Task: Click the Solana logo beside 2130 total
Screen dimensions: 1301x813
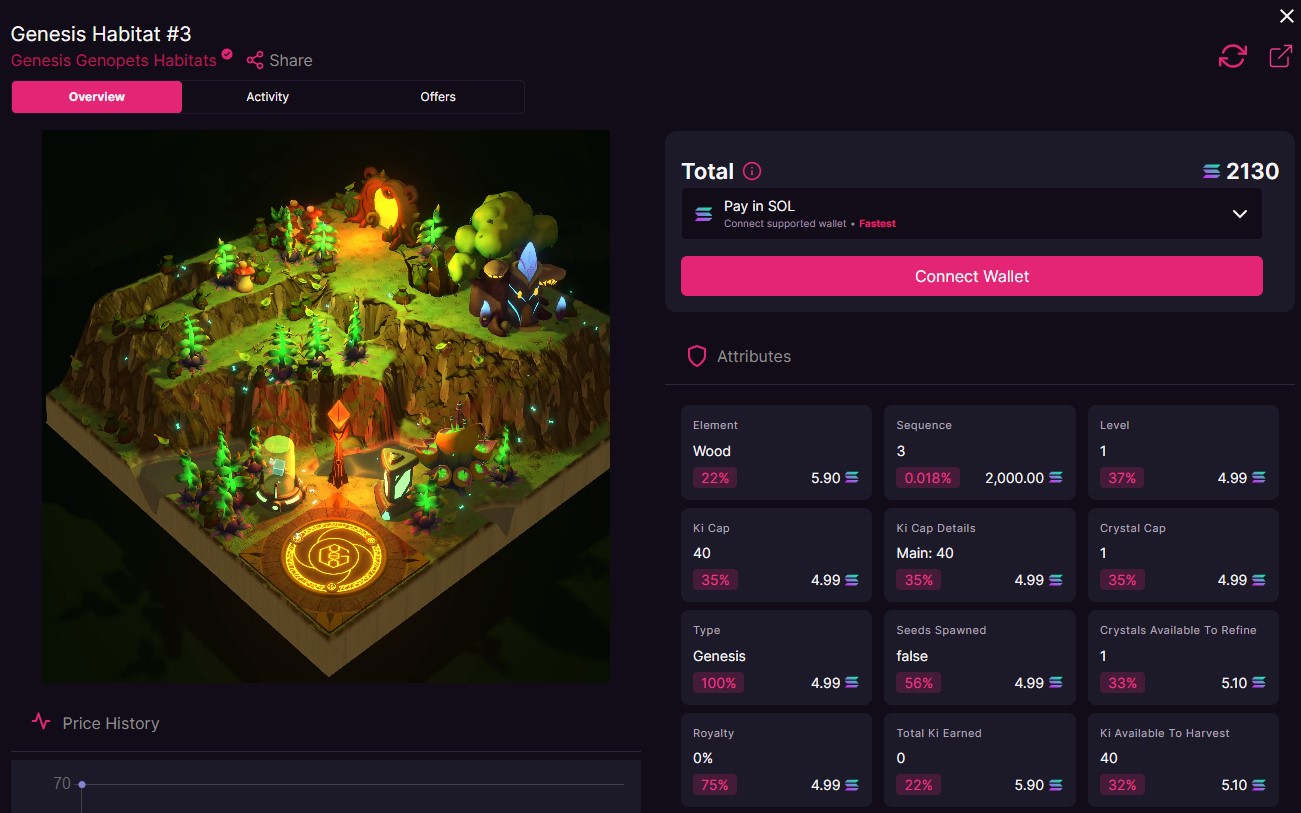Action: coord(1212,172)
